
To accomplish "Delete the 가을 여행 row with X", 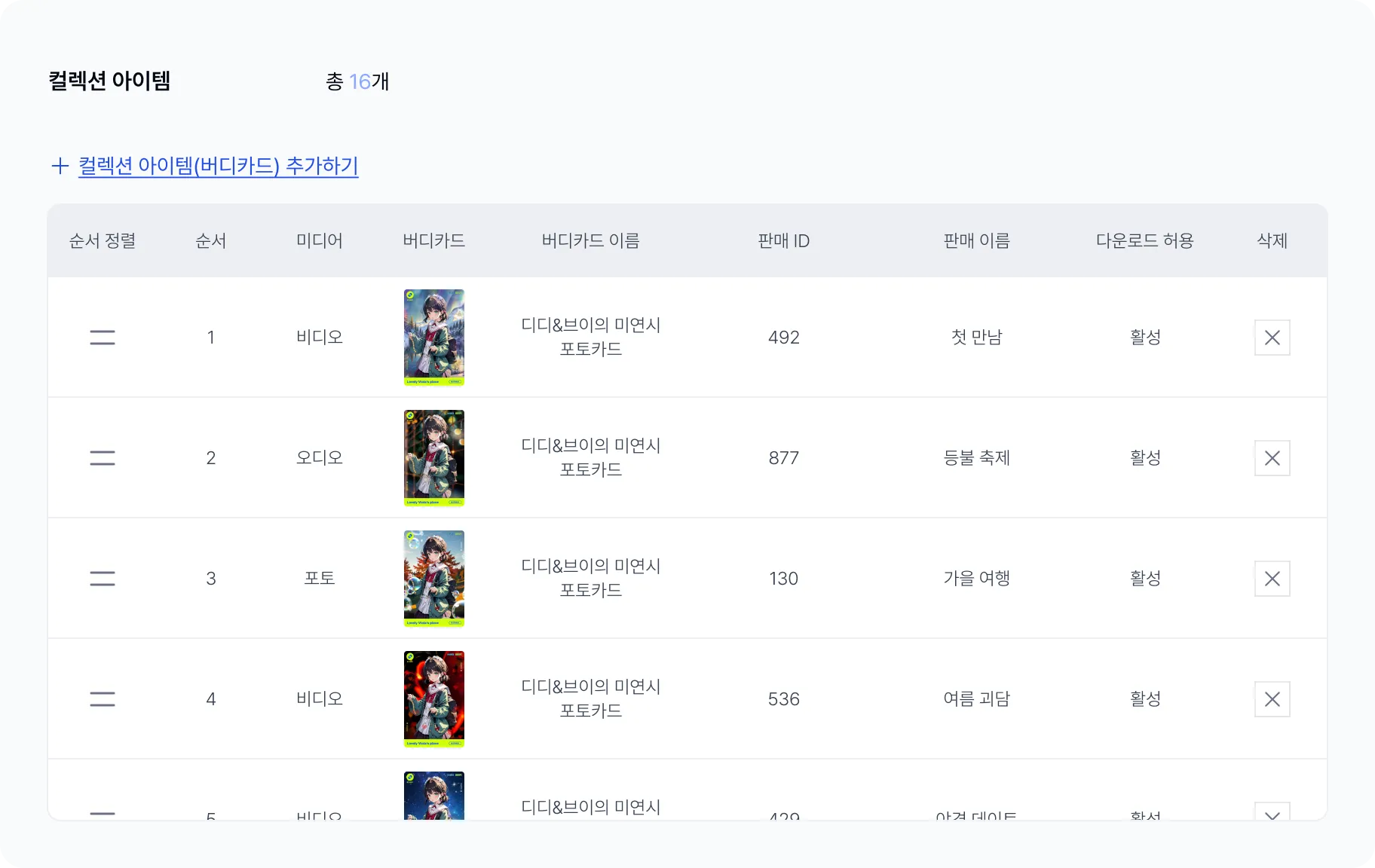I will pyautogui.click(x=1272, y=579).
